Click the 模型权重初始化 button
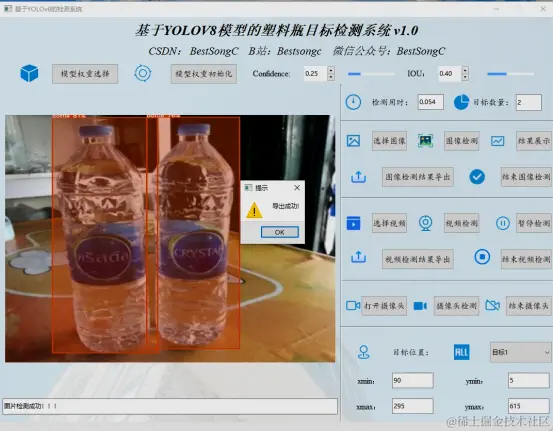554x432 pixels. [204, 74]
